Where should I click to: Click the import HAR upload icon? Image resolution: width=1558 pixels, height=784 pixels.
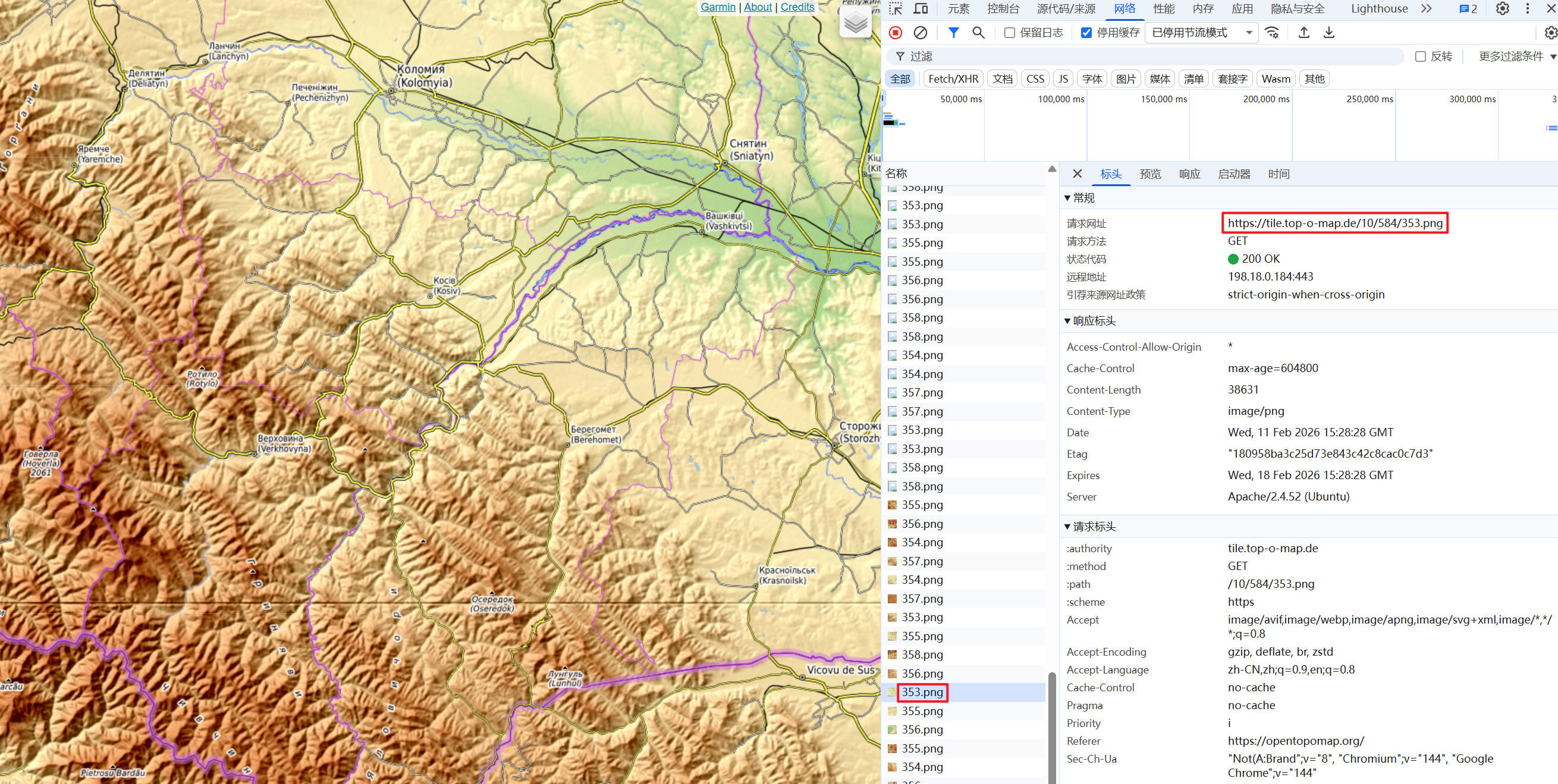(x=1304, y=33)
